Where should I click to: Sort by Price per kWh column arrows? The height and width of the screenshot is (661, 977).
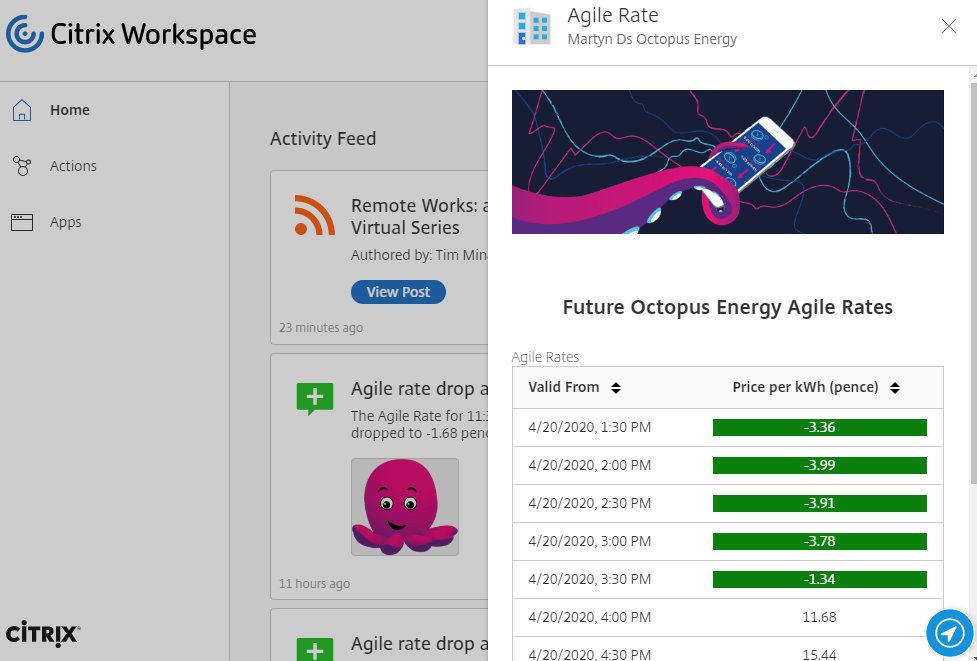(x=895, y=388)
